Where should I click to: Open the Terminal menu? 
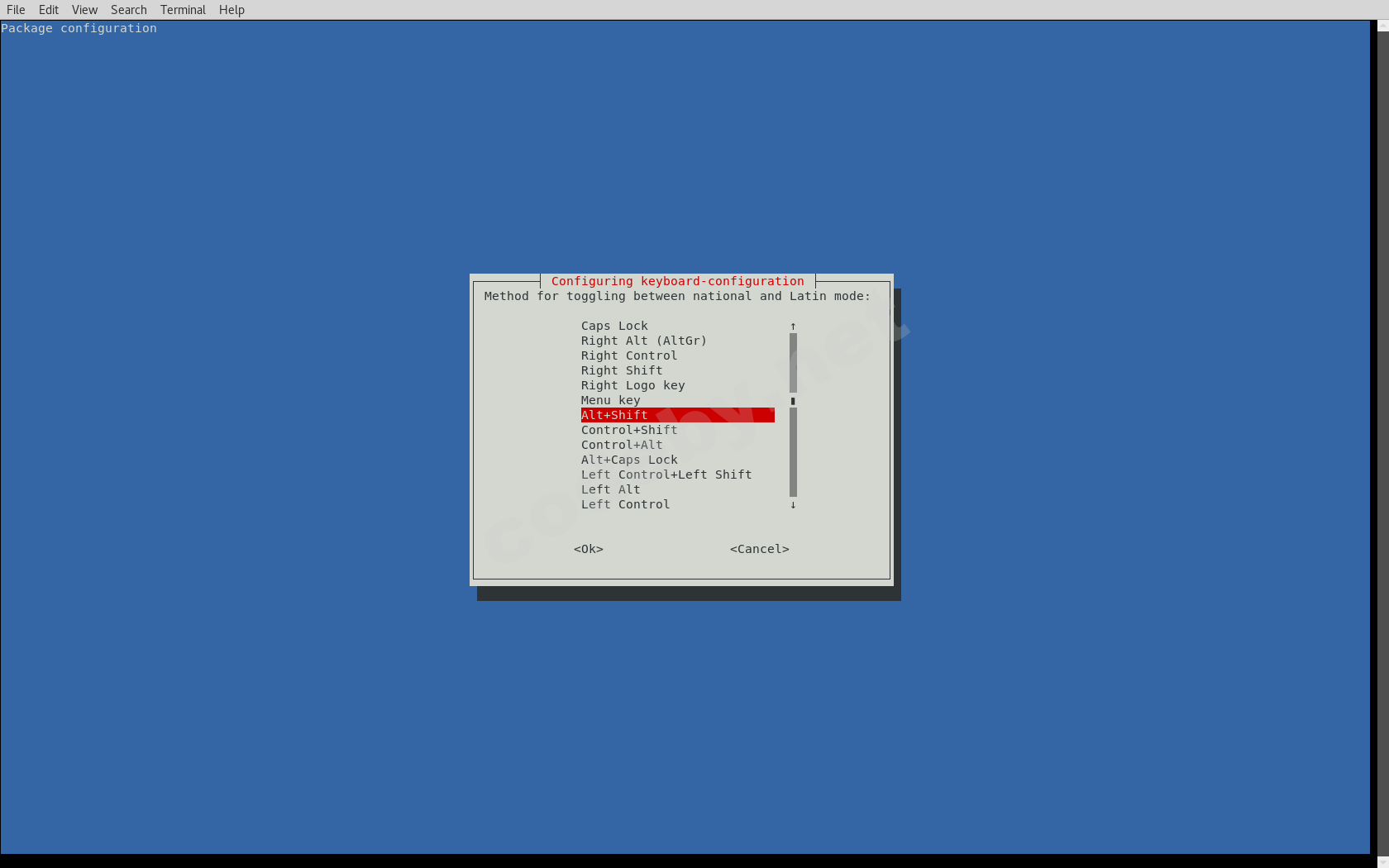183,9
